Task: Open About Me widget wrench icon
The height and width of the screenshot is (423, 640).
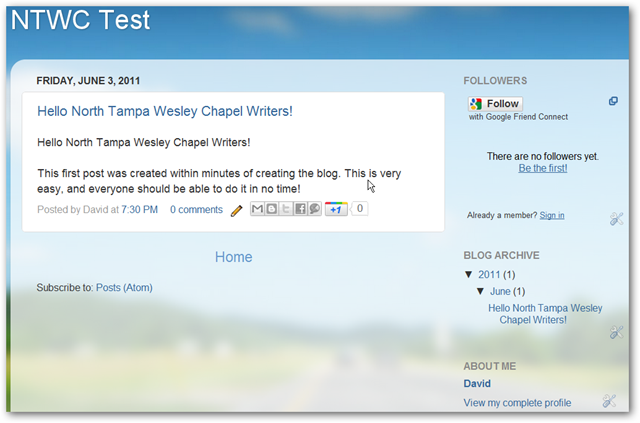Action: (x=609, y=402)
